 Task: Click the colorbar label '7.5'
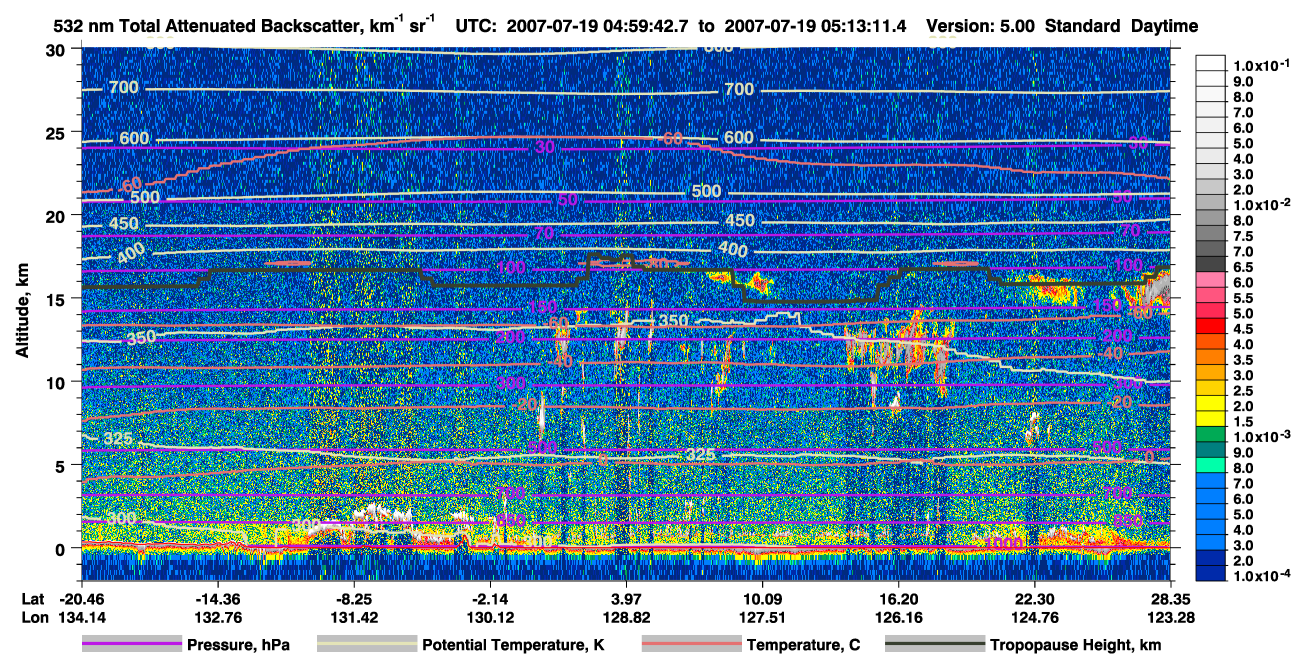pyautogui.click(x=1244, y=235)
